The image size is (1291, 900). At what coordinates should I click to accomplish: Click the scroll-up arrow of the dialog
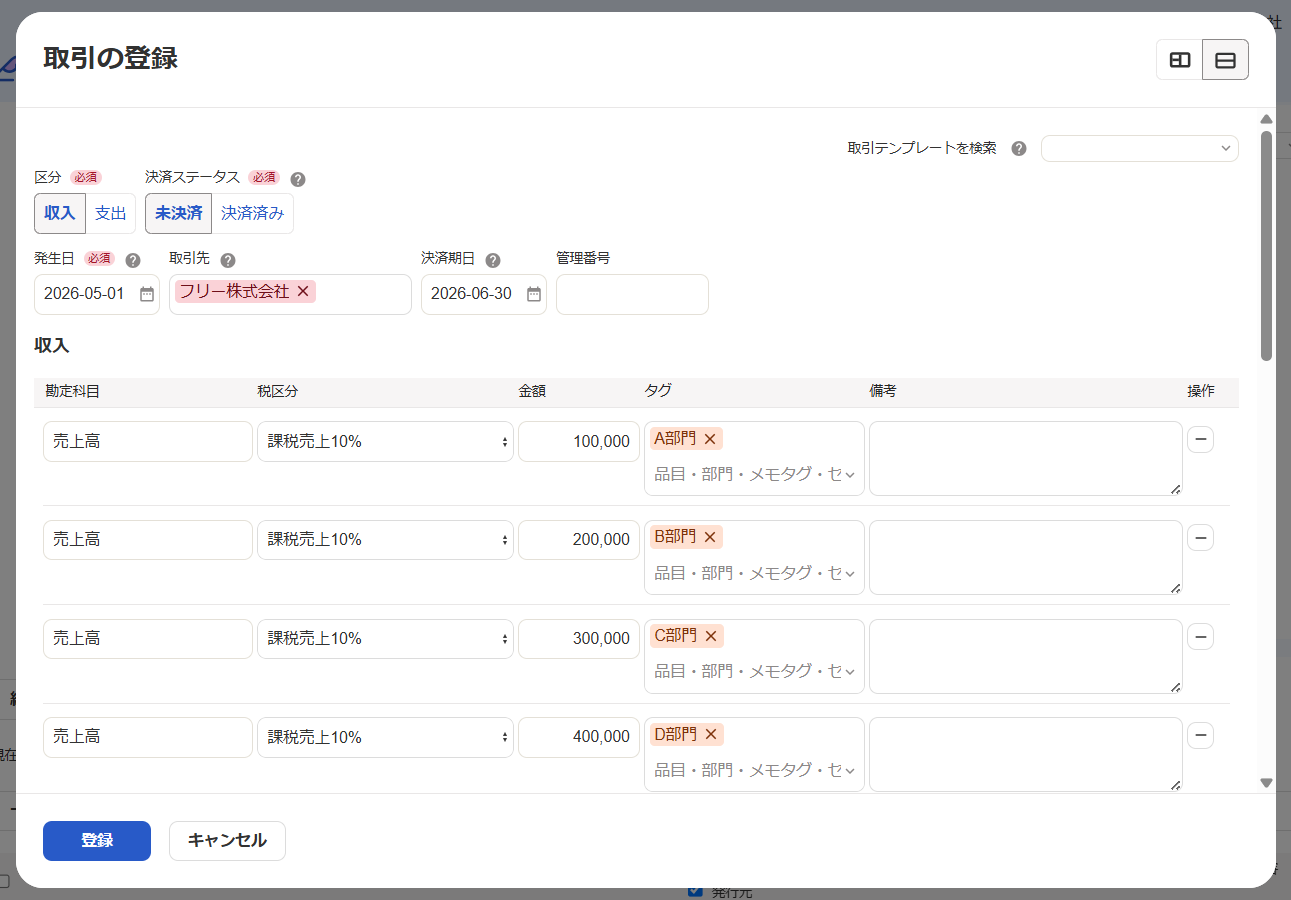(1266, 119)
